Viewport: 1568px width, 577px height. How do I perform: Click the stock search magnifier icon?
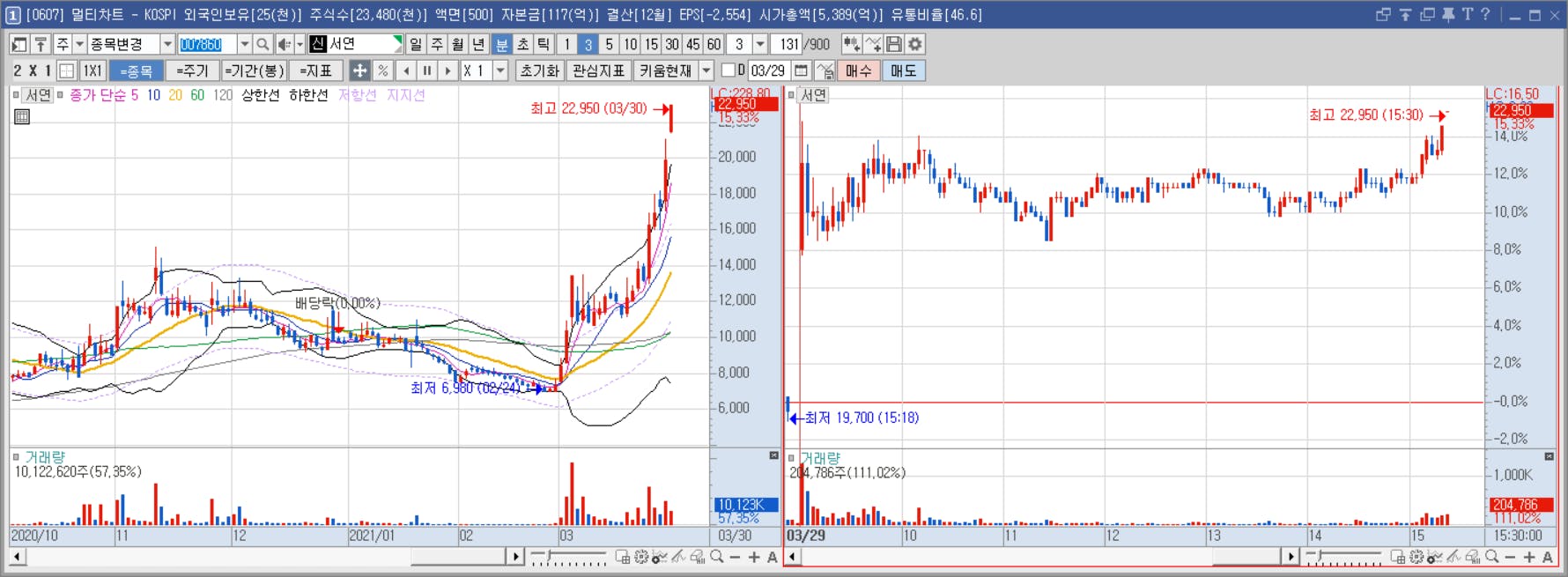263,44
